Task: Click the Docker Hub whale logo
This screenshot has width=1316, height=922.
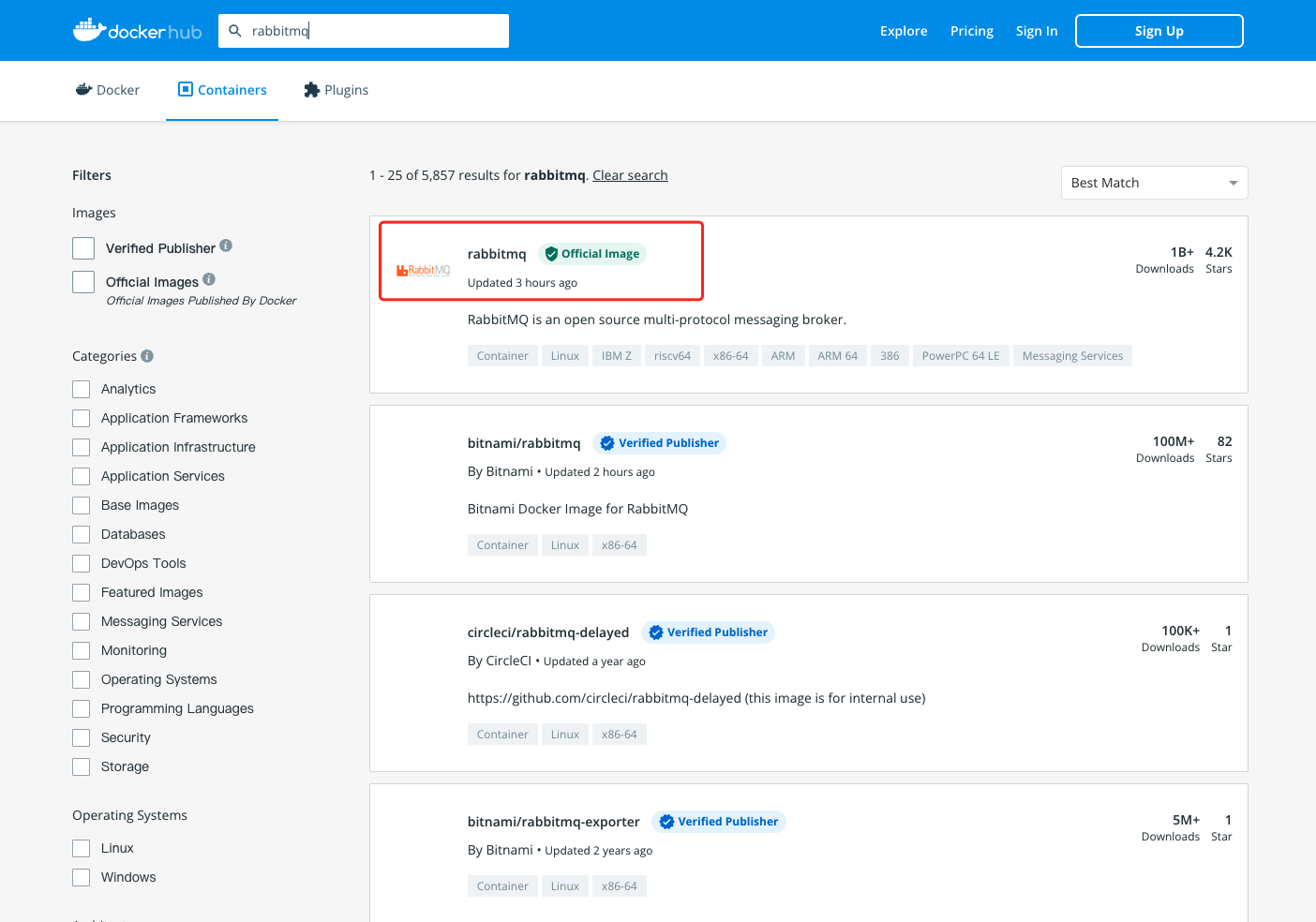Action: [x=137, y=30]
